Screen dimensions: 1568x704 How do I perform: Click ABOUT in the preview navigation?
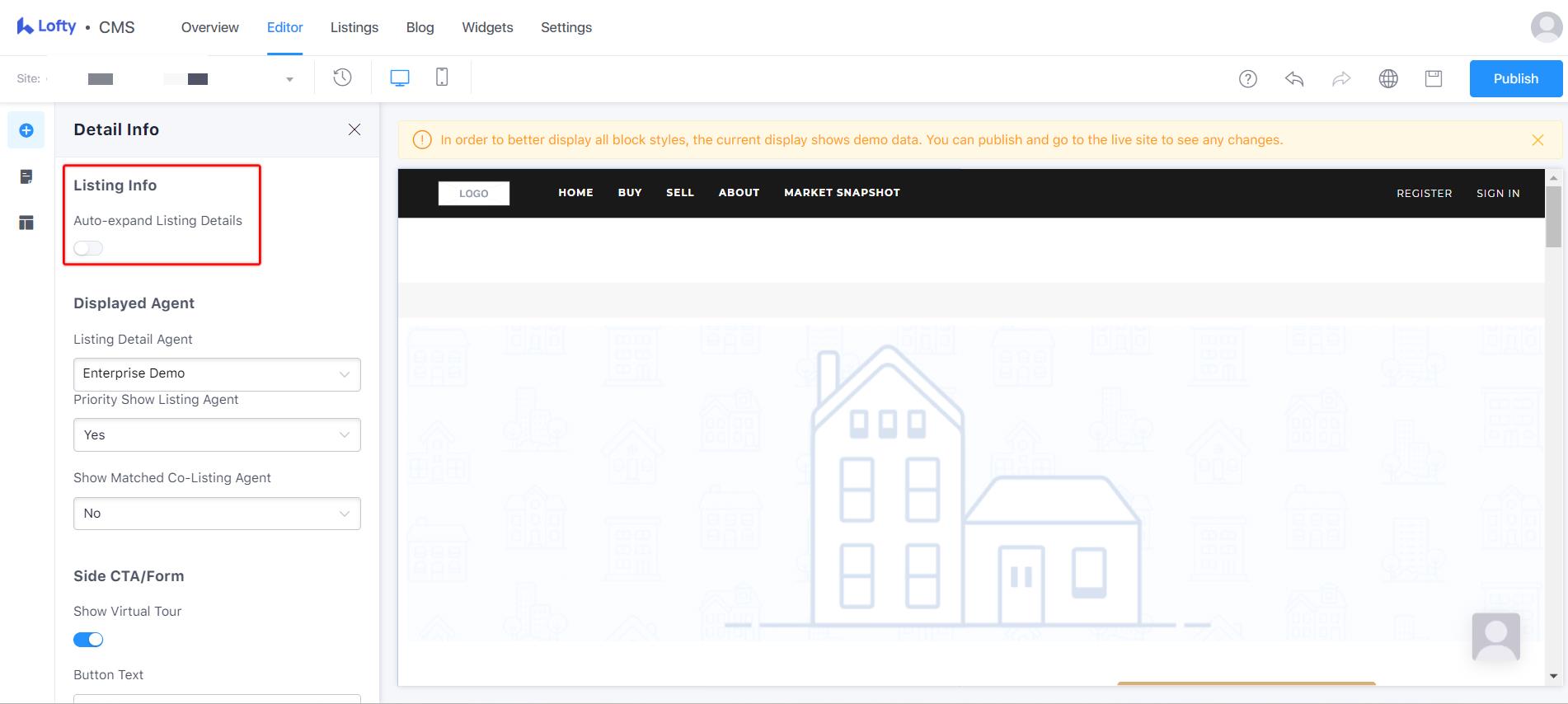(x=739, y=192)
